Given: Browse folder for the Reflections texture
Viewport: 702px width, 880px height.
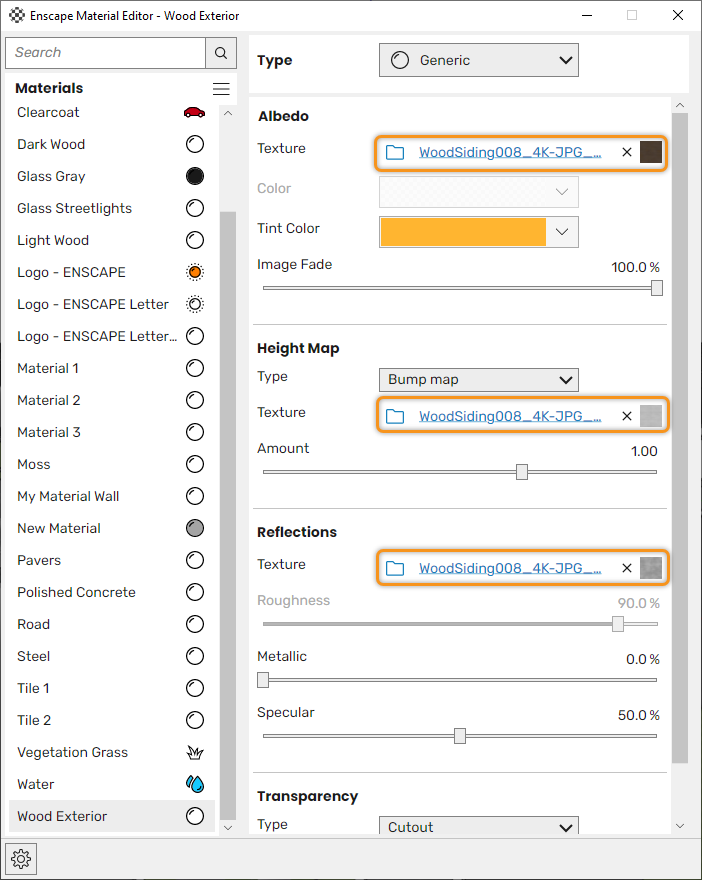Looking at the screenshot, I should [x=395, y=568].
